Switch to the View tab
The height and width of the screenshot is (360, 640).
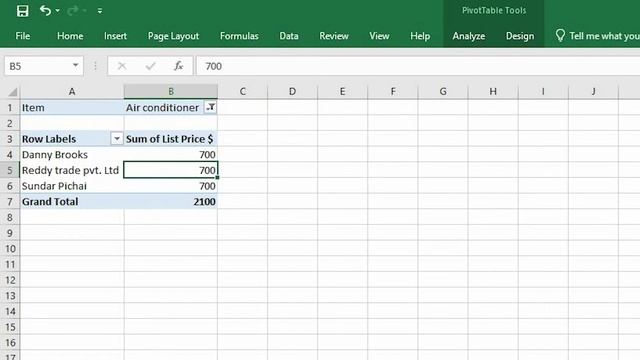click(x=379, y=36)
